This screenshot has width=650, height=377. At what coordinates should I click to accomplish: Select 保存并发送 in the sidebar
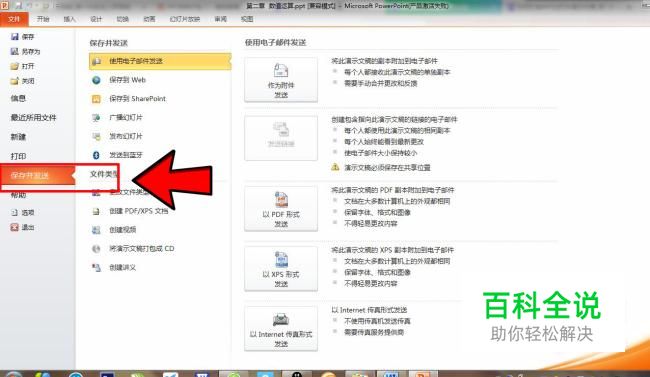point(37,175)
